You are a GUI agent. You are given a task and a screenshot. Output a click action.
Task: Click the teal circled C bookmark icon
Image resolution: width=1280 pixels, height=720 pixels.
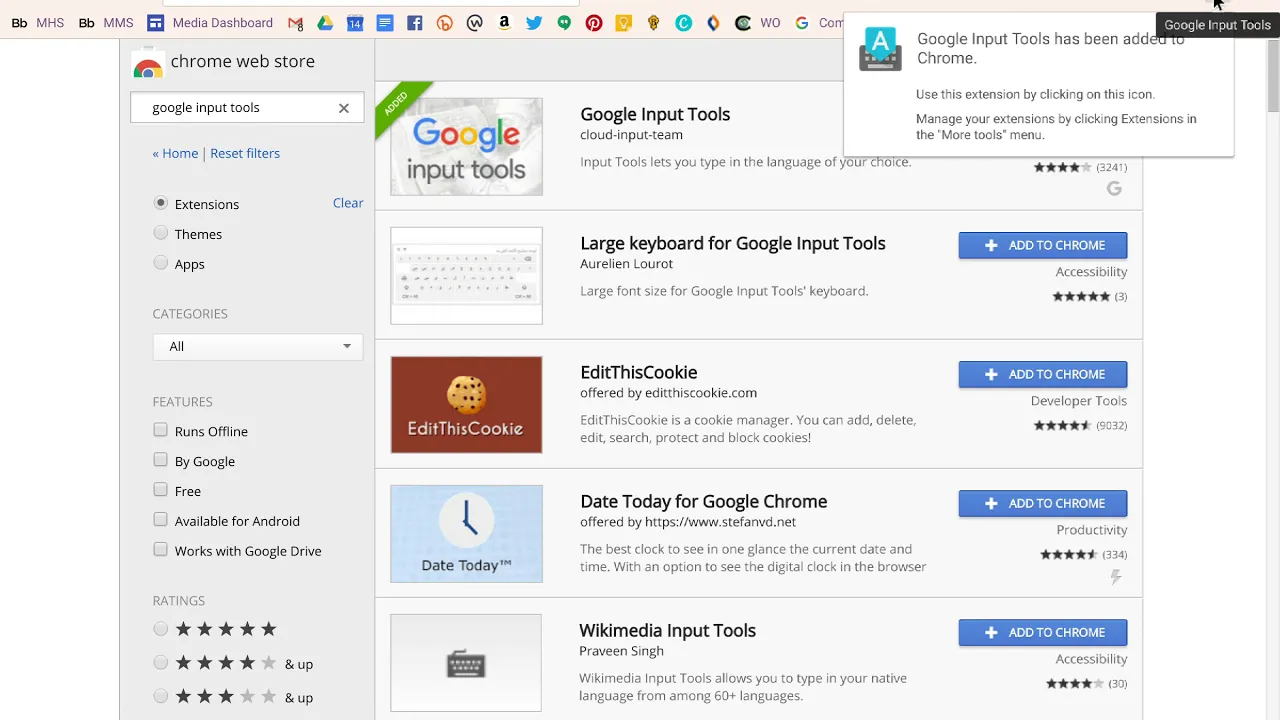tap(683, 23)
